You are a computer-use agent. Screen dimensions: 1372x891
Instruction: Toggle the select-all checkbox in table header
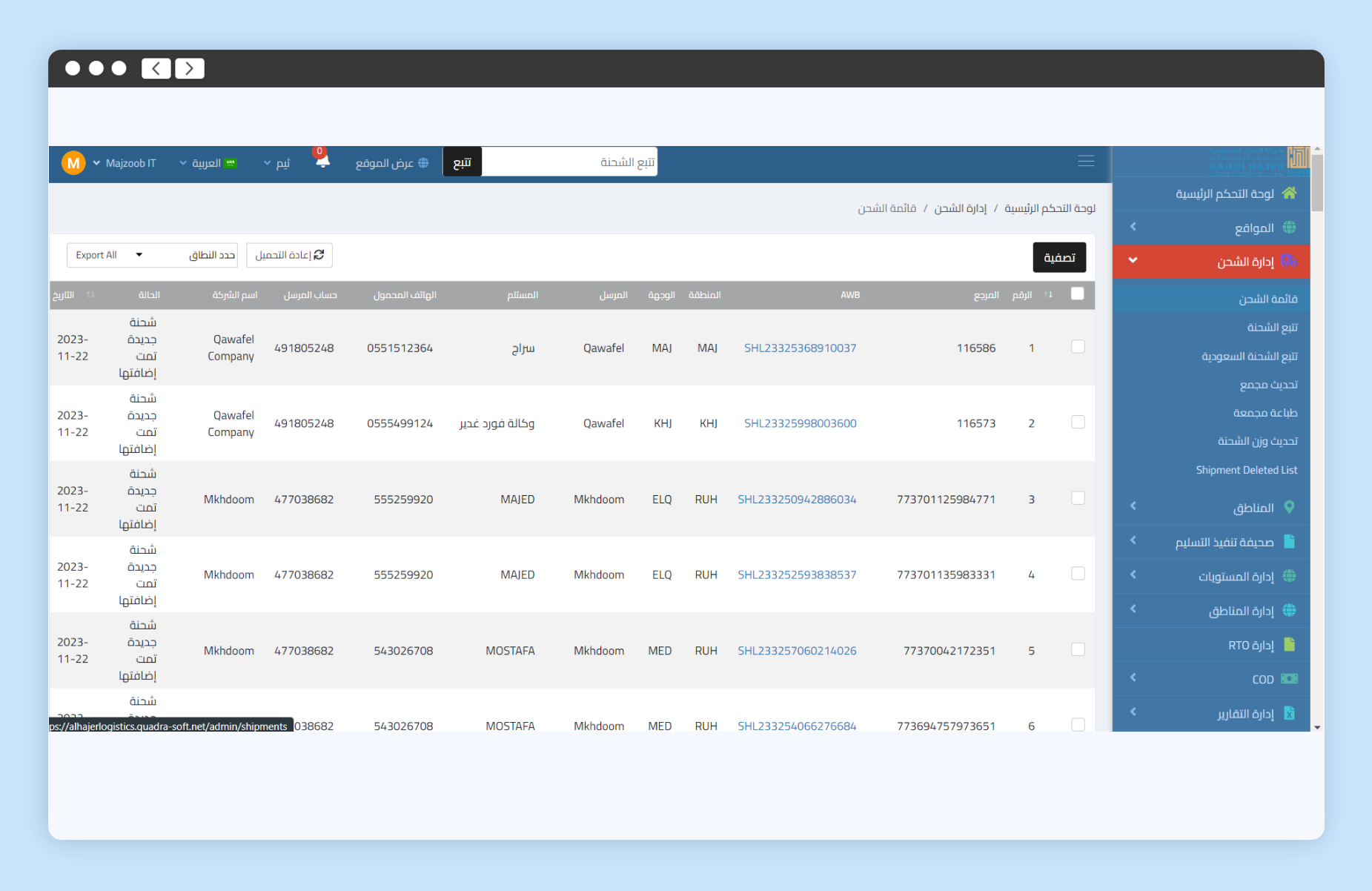point(1077,294)
